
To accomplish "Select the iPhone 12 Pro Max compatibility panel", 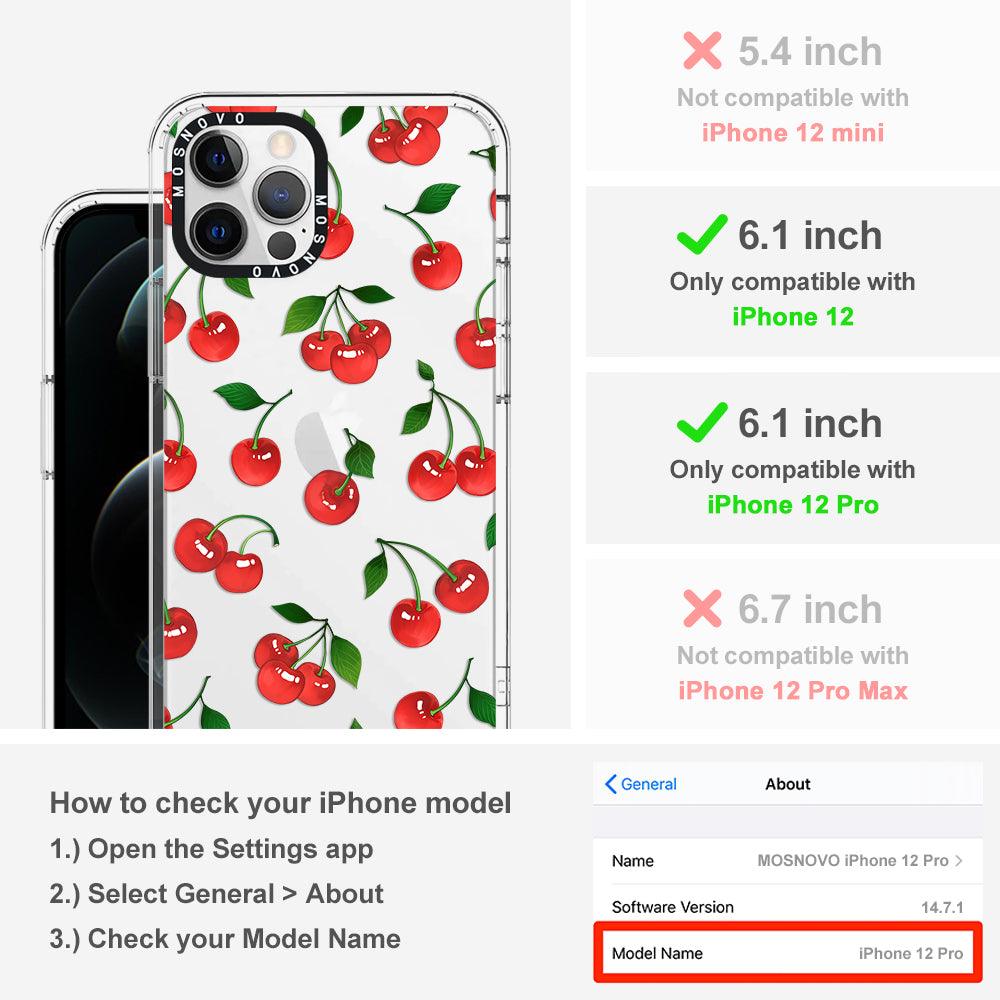I will coord(793,644).
